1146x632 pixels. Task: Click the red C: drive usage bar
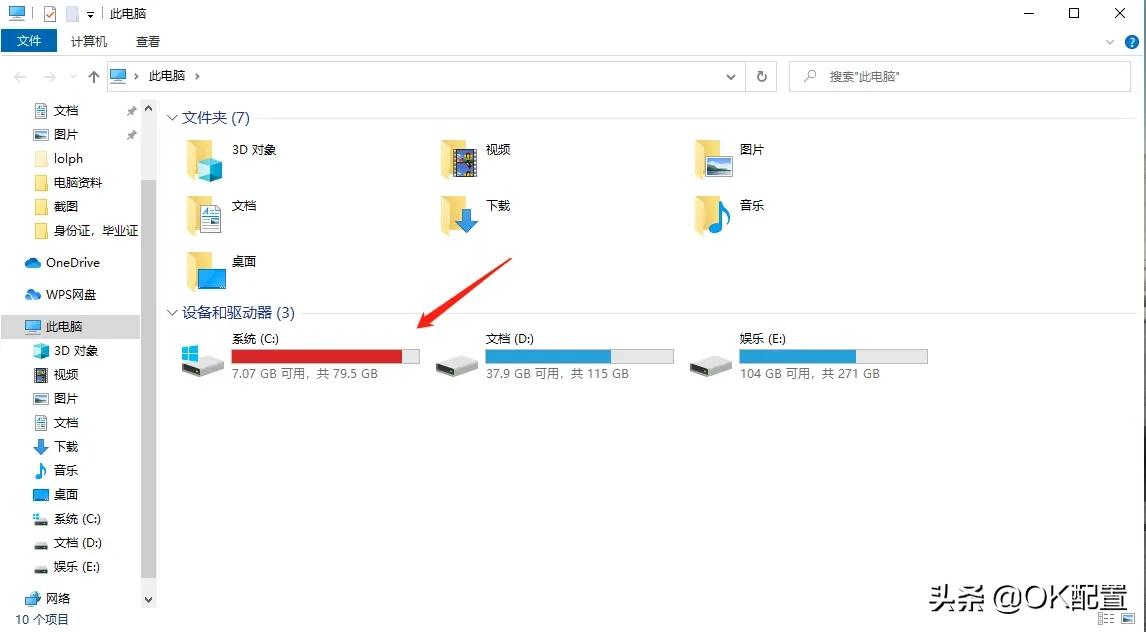325,356
